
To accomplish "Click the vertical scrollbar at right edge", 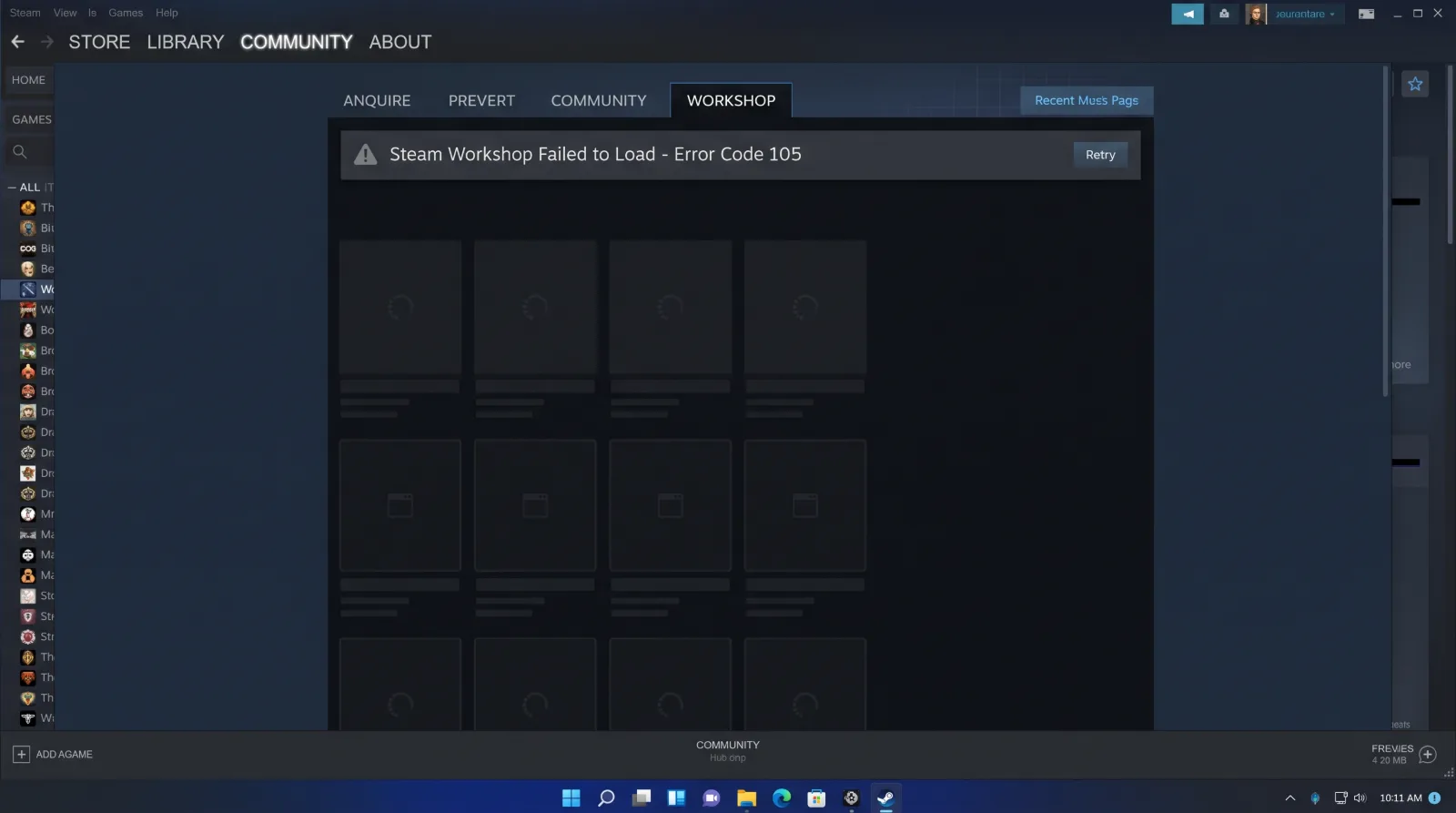I will [x=1450, y=155].
